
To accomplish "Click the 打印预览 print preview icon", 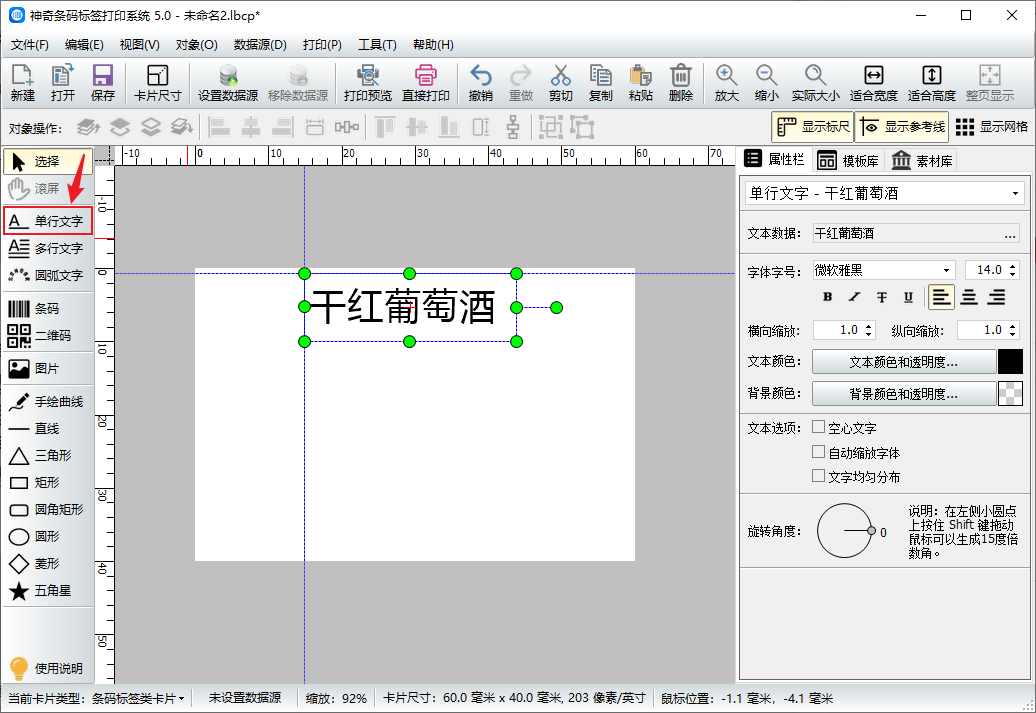I will tap(367, 84).
